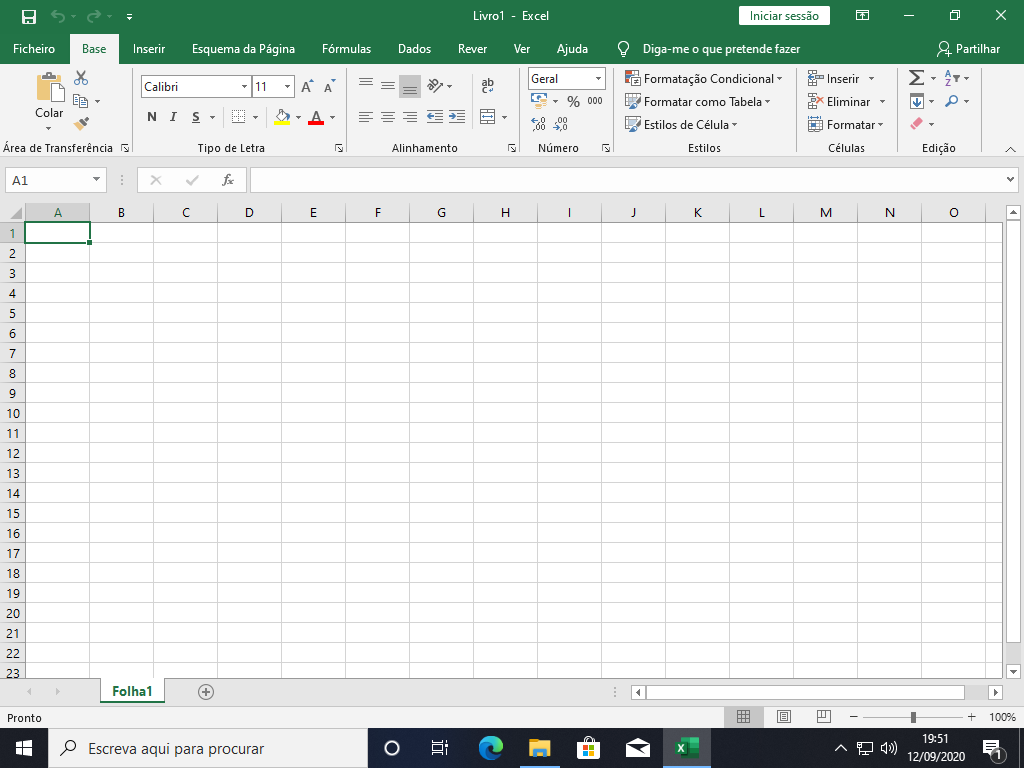The image size is (1024, 768).
Task: Click the Copy icon
Action: pos(80,101)
